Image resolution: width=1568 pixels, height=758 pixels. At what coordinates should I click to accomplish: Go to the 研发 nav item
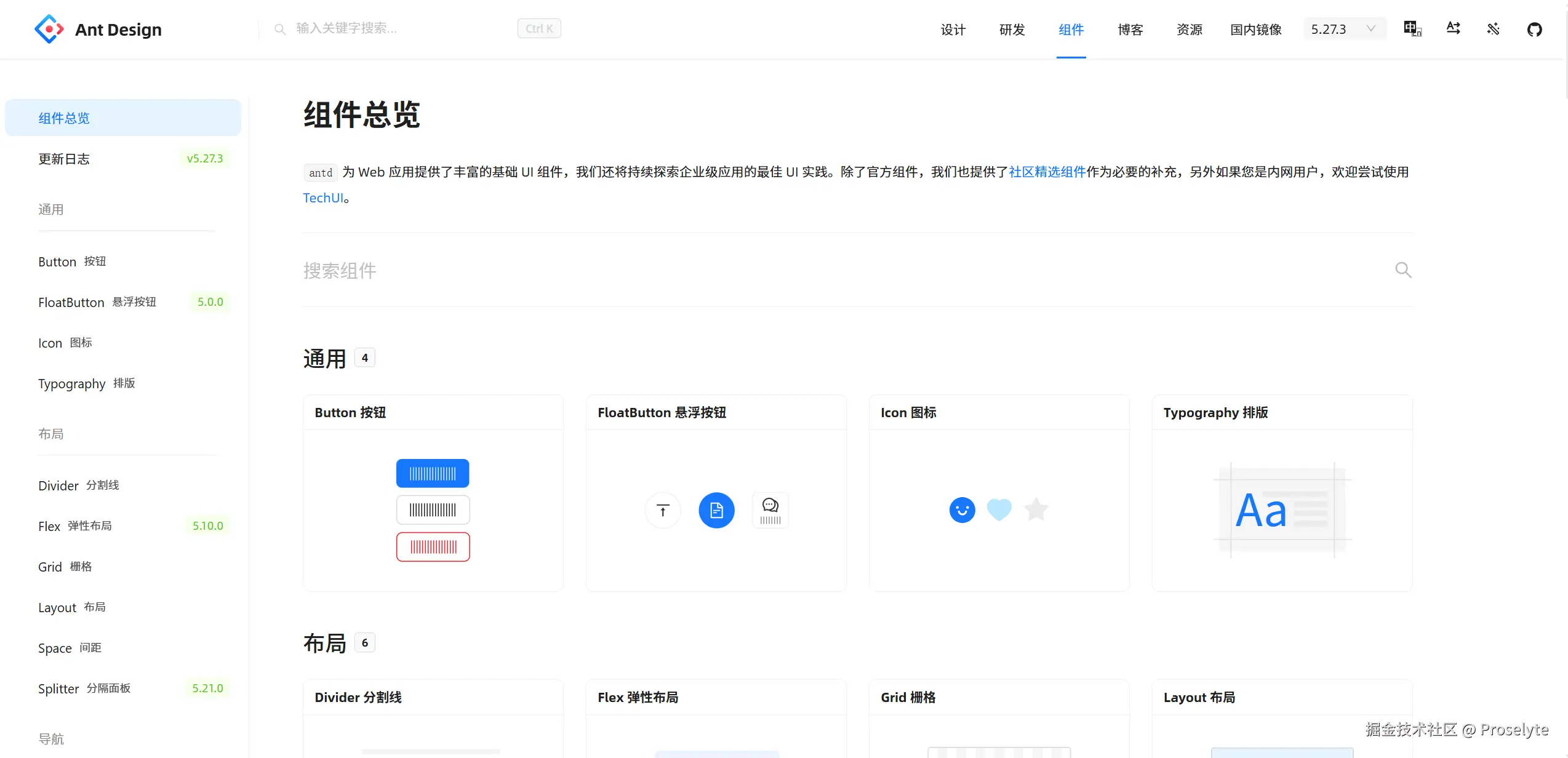point(1012,30)
